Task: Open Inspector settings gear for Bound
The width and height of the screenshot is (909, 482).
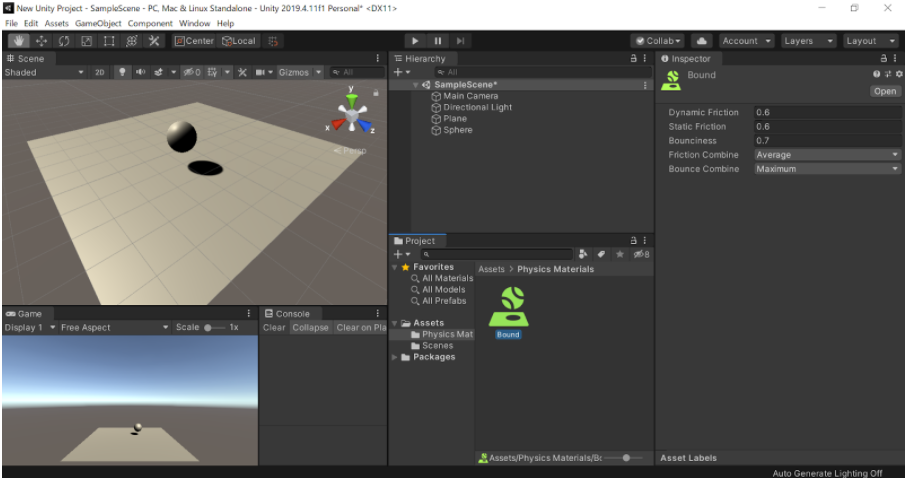Action: (x=899, y=74)
